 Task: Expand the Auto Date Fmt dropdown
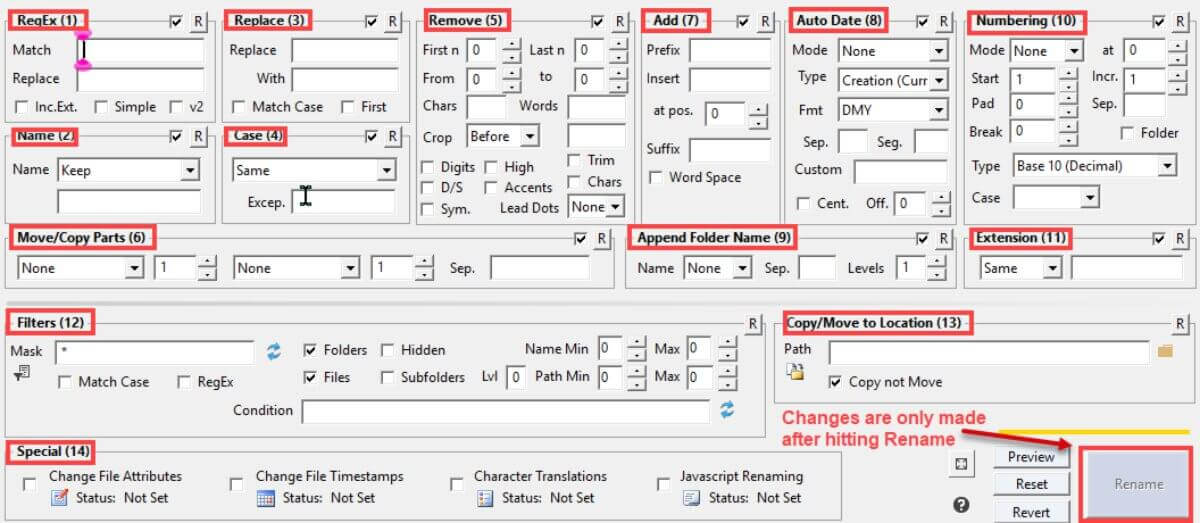click(x=938, y=111)
